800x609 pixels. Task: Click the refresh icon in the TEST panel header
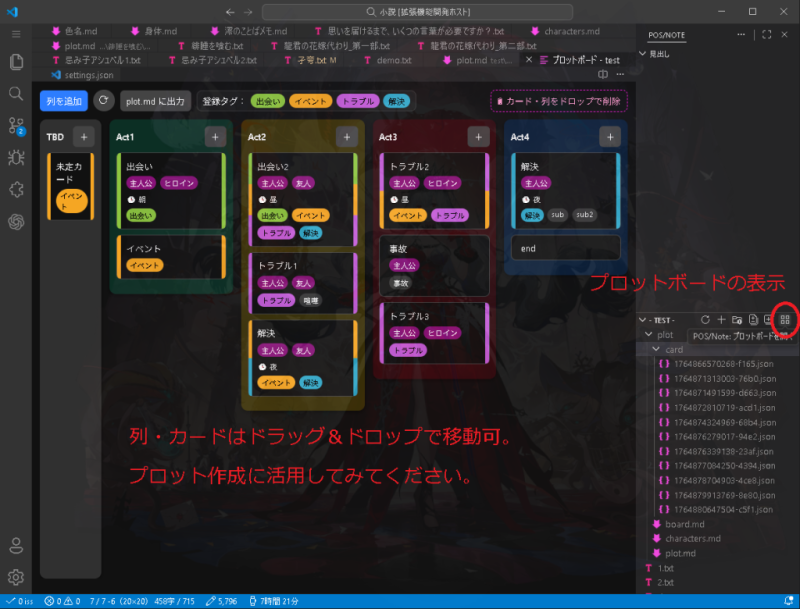tap(706, 320)
